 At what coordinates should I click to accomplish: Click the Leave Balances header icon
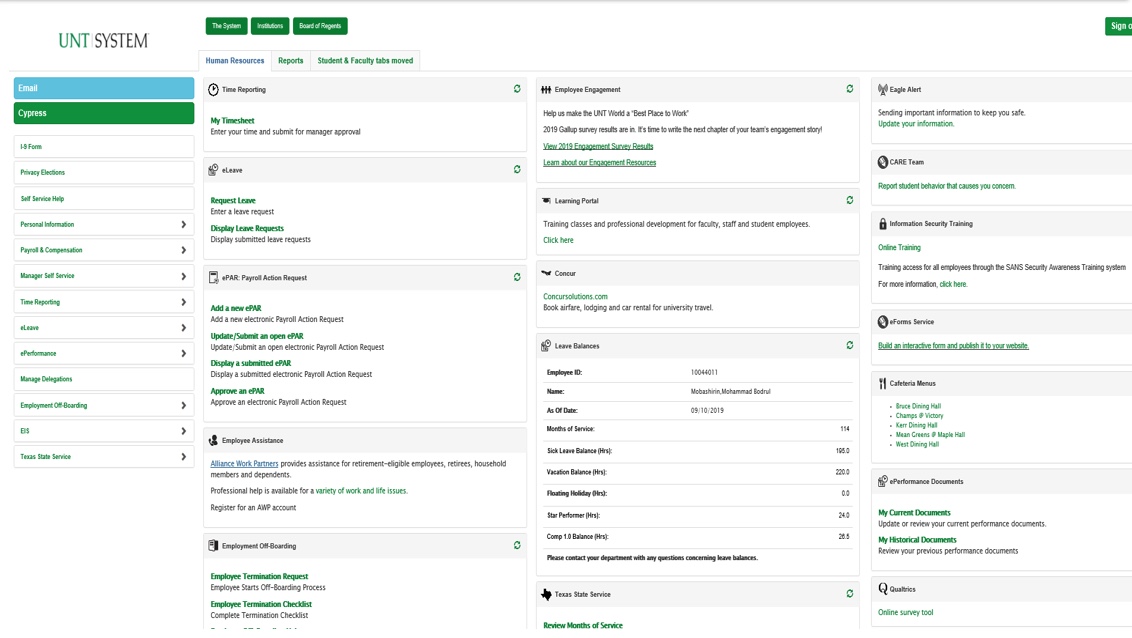click(x=546, y=346)
